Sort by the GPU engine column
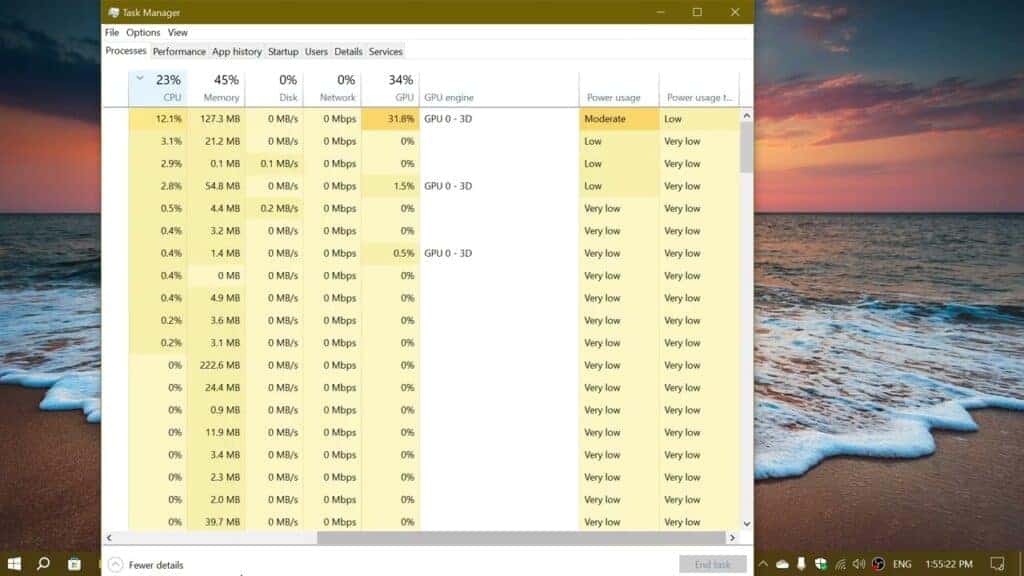 (499, 88)
